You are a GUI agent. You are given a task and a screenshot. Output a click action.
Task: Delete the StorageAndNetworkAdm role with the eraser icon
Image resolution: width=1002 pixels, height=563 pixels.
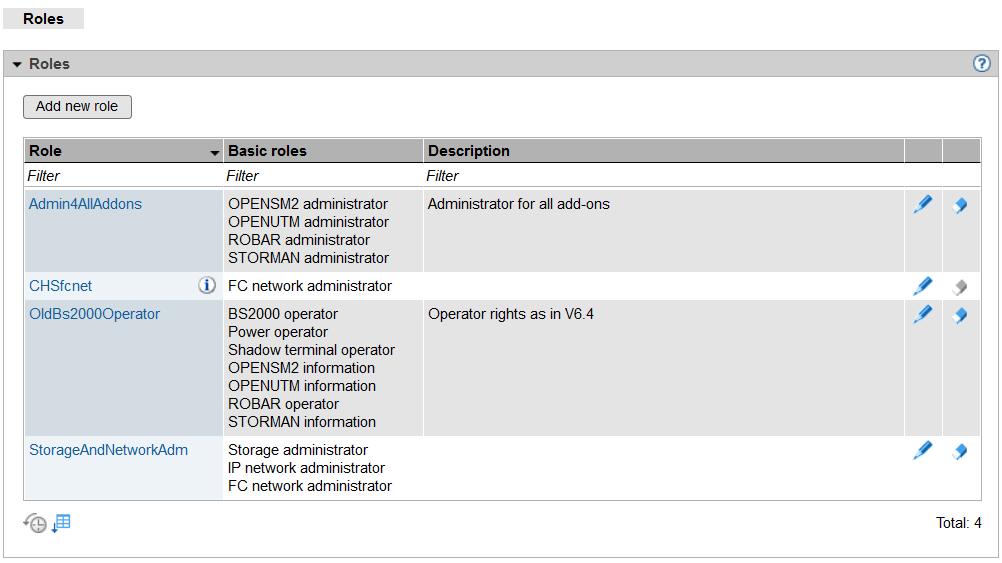[x=960, y=452]
